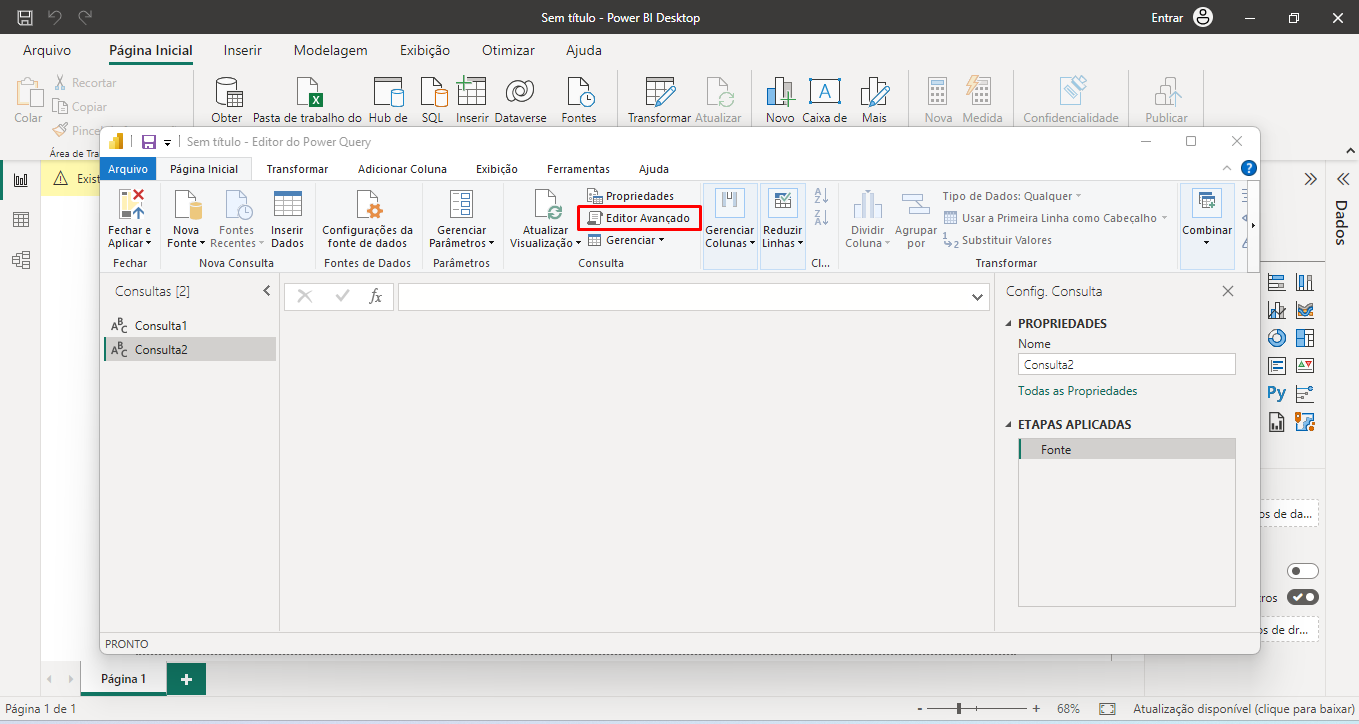This screenshot has height=724, width=1359.
Task: Click the Fechar e Aplicar icon
Action: pyautogui.click(x=131, y=205)
